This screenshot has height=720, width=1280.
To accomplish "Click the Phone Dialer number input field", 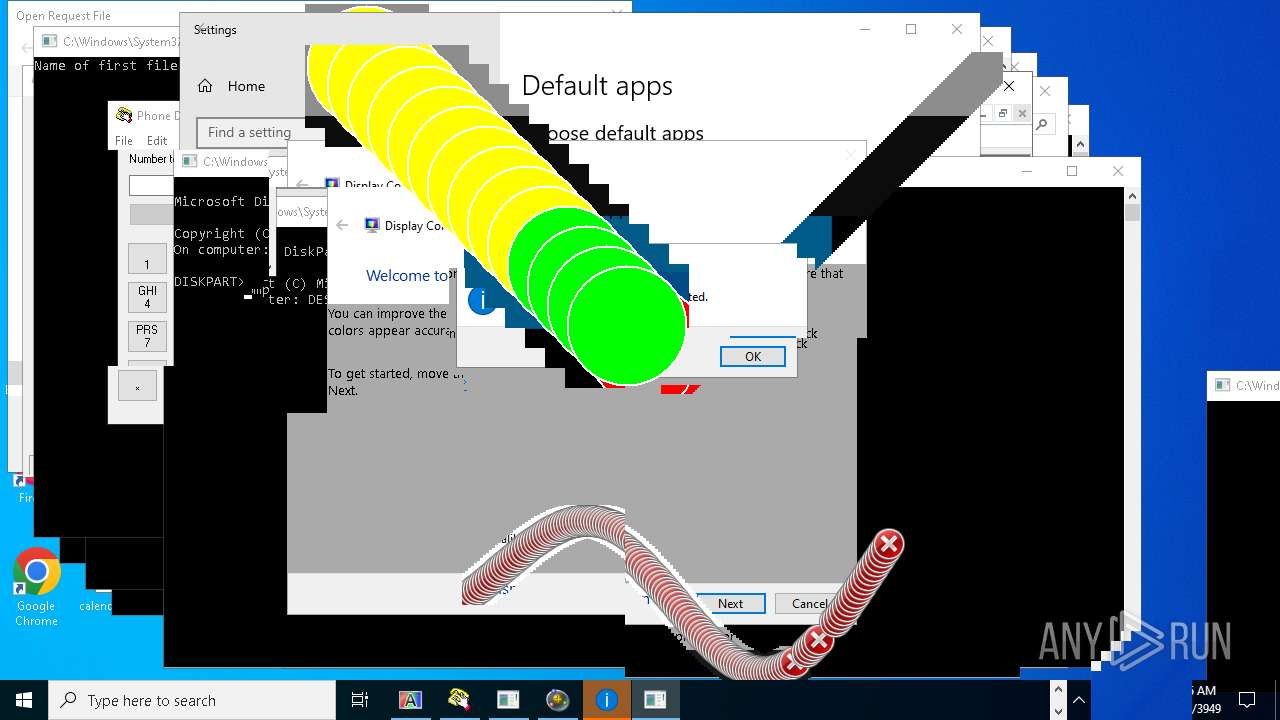I will pyautogui.click(x=151, y=186).
